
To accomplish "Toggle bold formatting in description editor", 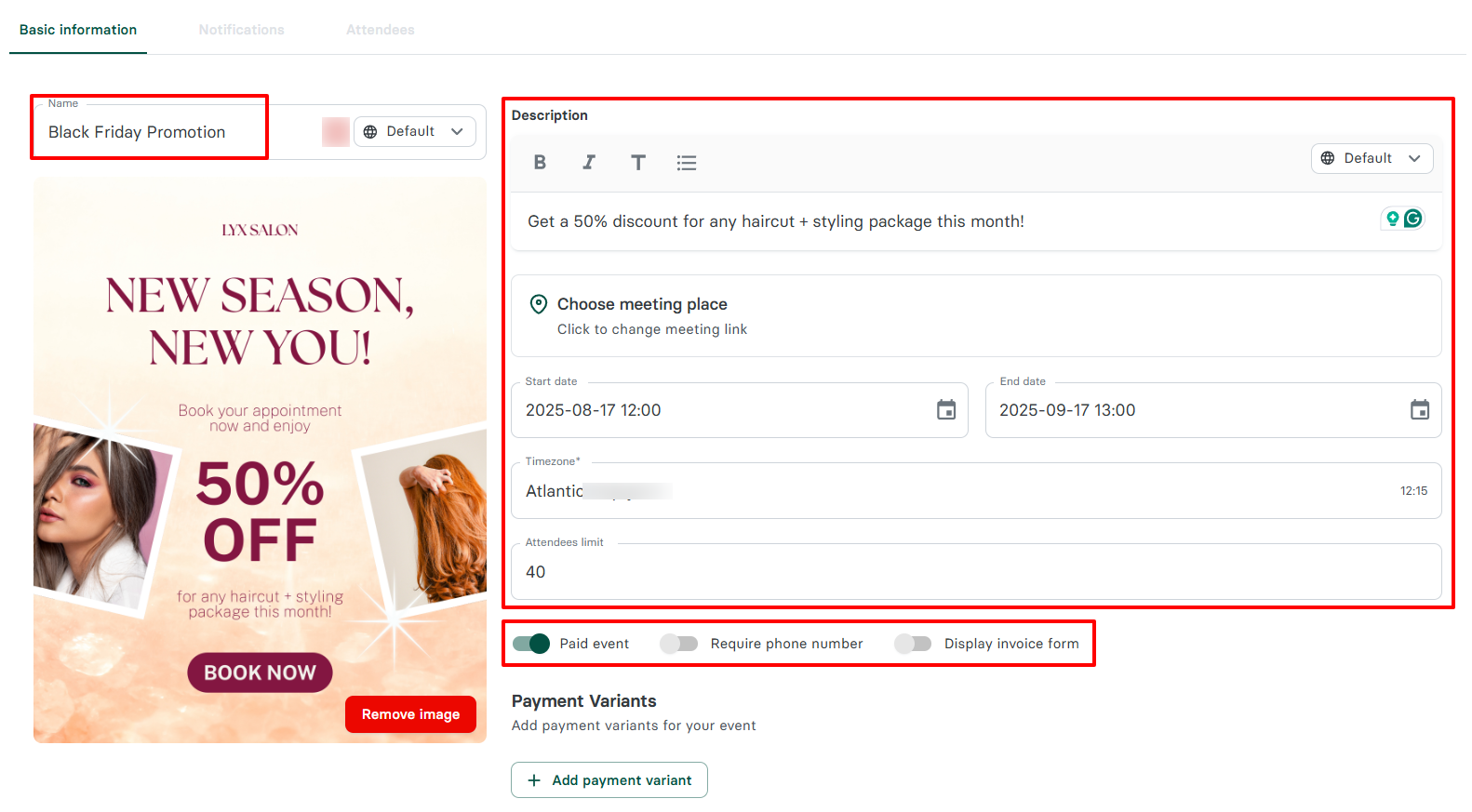I will pos(540,163).
